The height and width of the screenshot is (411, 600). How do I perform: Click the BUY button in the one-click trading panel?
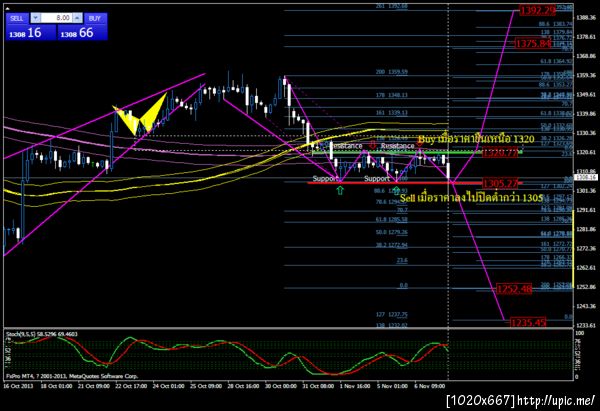tap(95, 18)
